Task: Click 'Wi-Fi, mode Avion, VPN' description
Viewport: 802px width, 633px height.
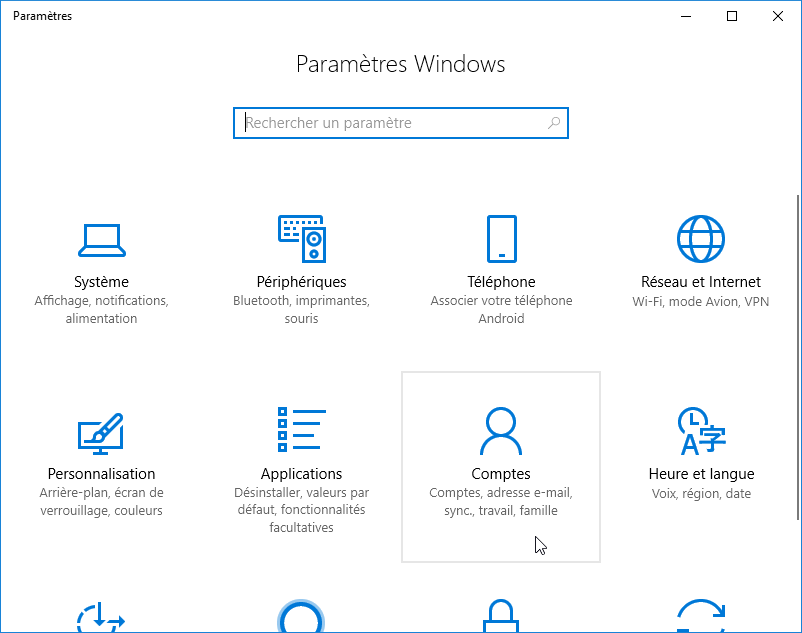Action: (x=701, y=302)
